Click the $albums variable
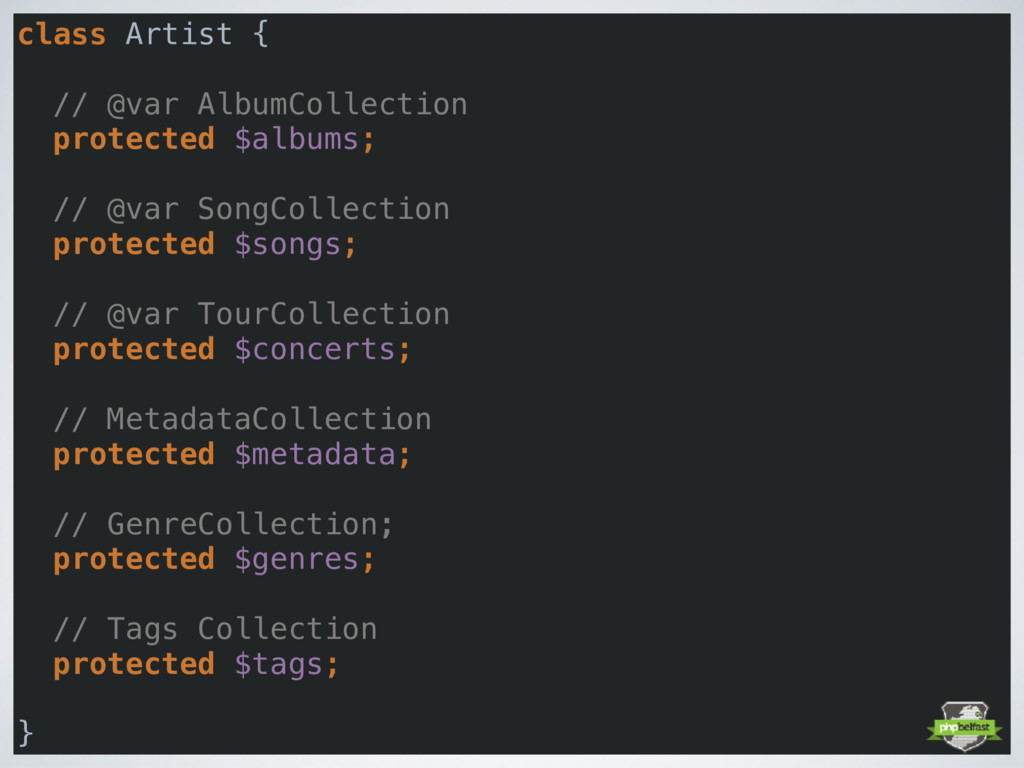1024x768 pixels. point(296,139)
